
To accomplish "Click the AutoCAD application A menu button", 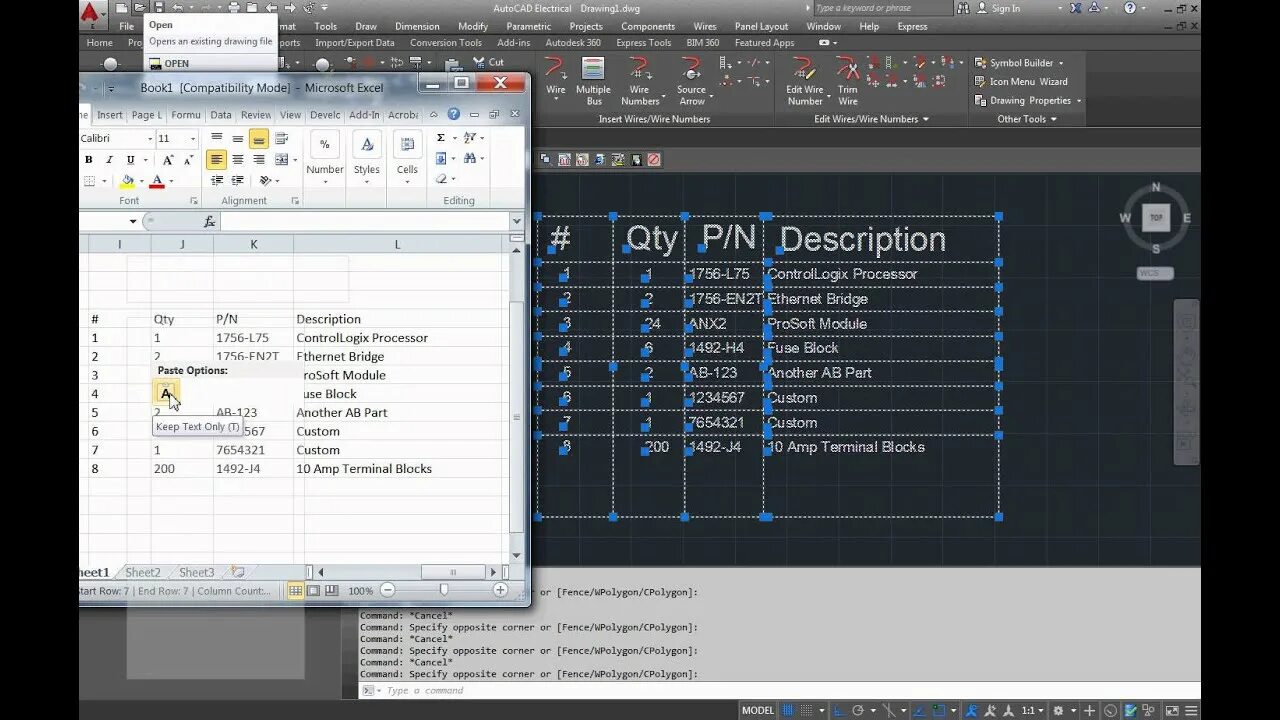I will (93, 13).
